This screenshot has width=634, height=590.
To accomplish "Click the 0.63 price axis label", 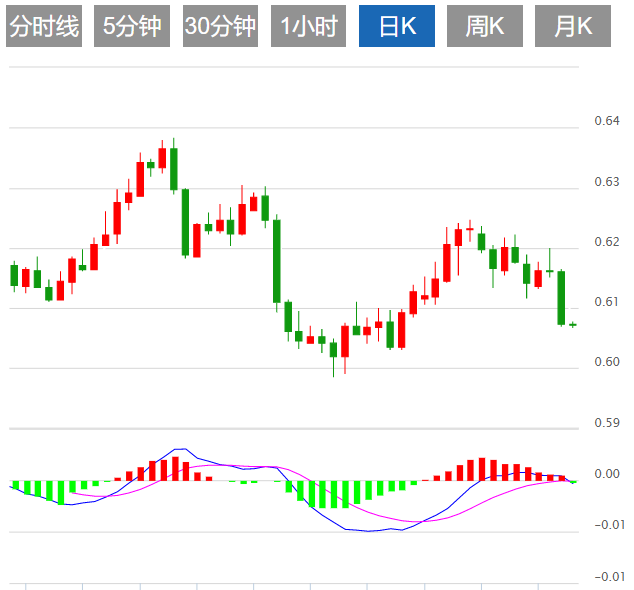I will coord(607,182).
